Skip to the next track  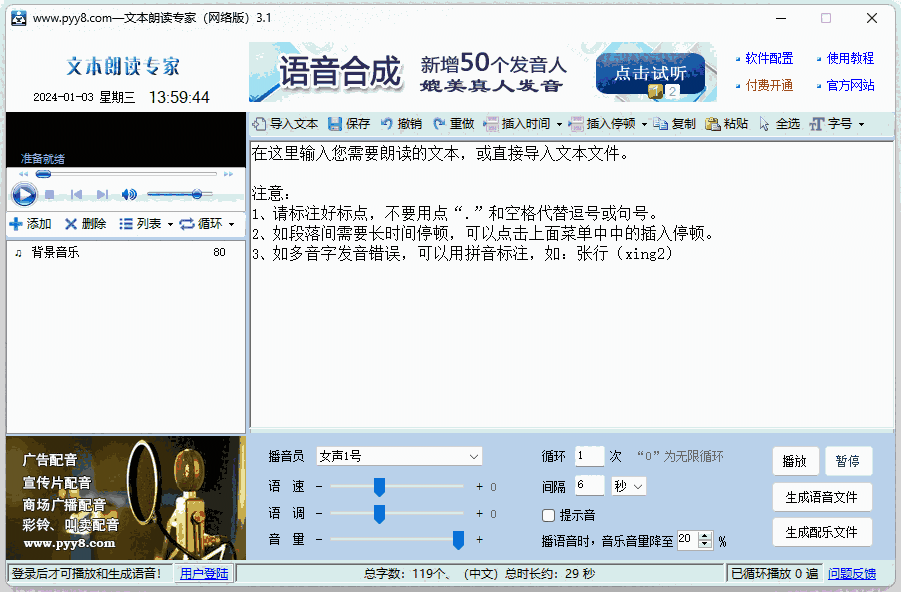102,195
